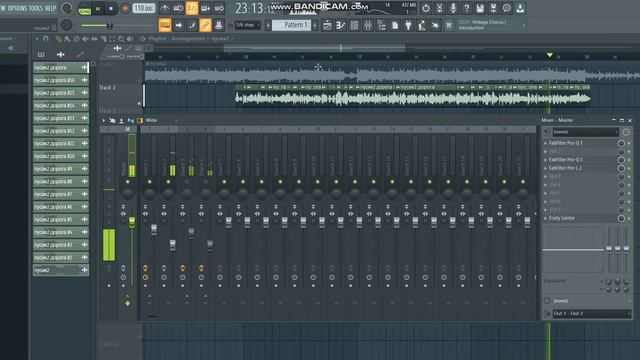This screenshot has height=360, width=640.
Task: Enable typing keyboard to piano icon
Action: coord(165,25)
